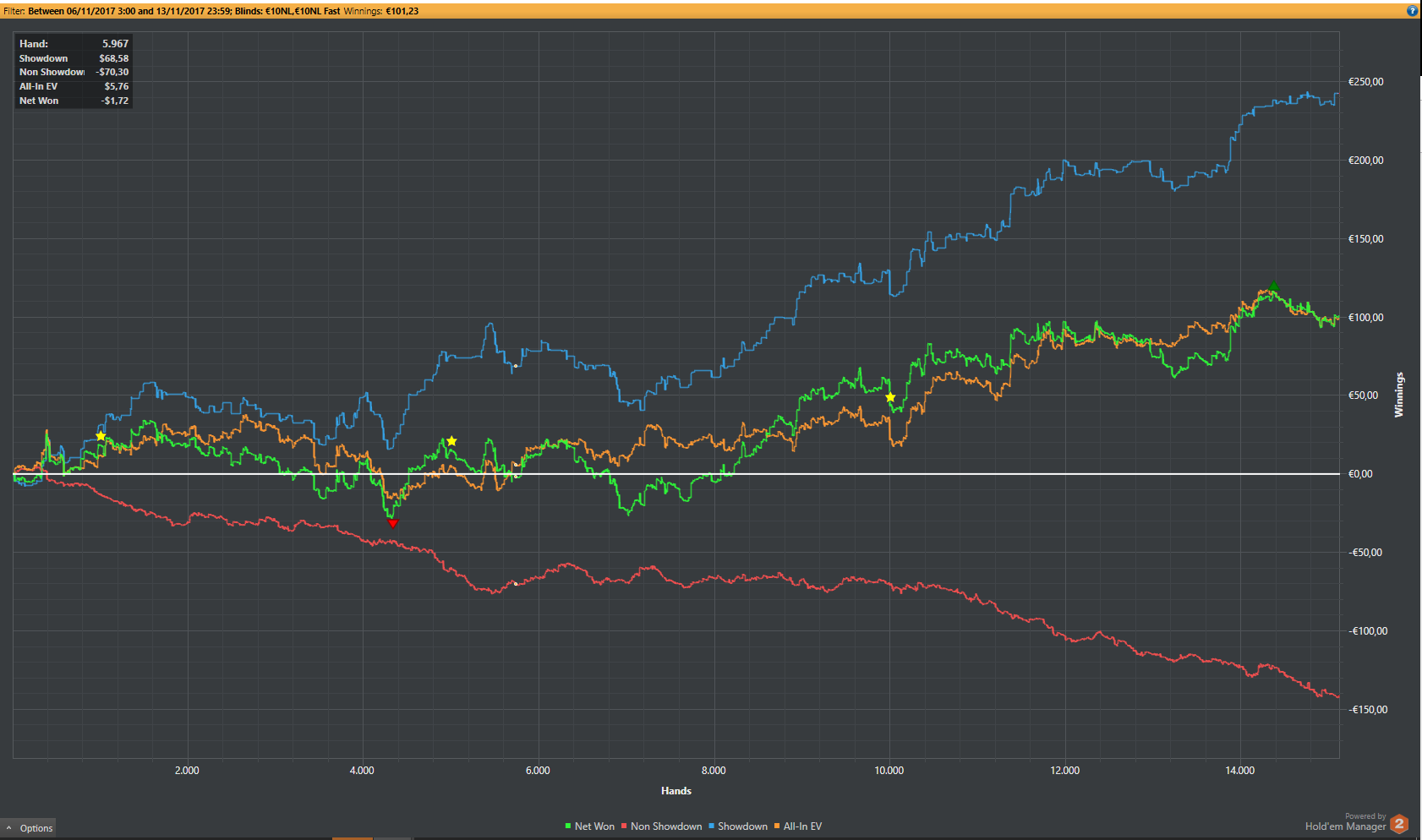
Task: Click the blue Showdown legend swatch
Action: (712, 826)
